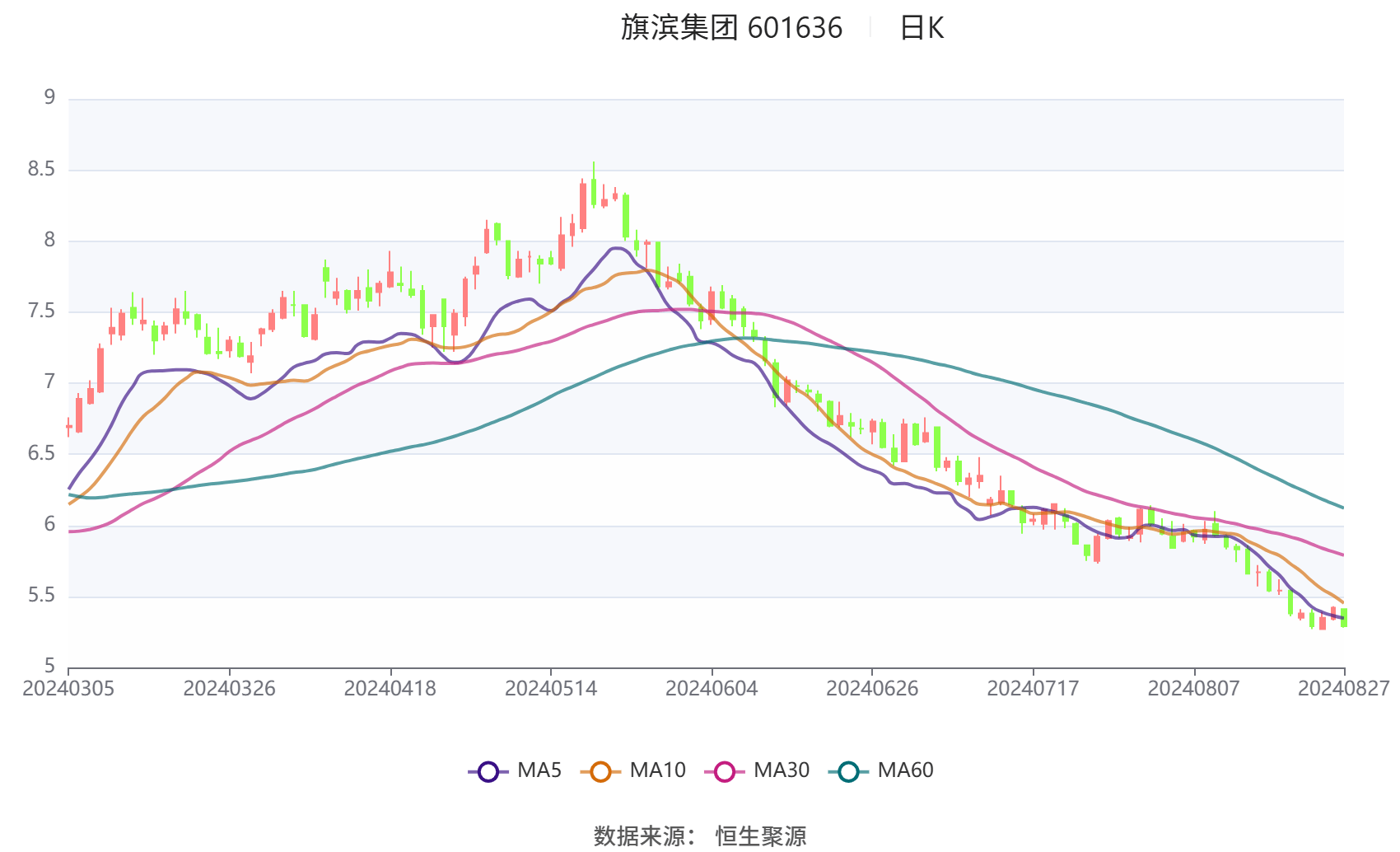
Task: Click x-axis date label 20240418
Action: (x=390, y=689)
